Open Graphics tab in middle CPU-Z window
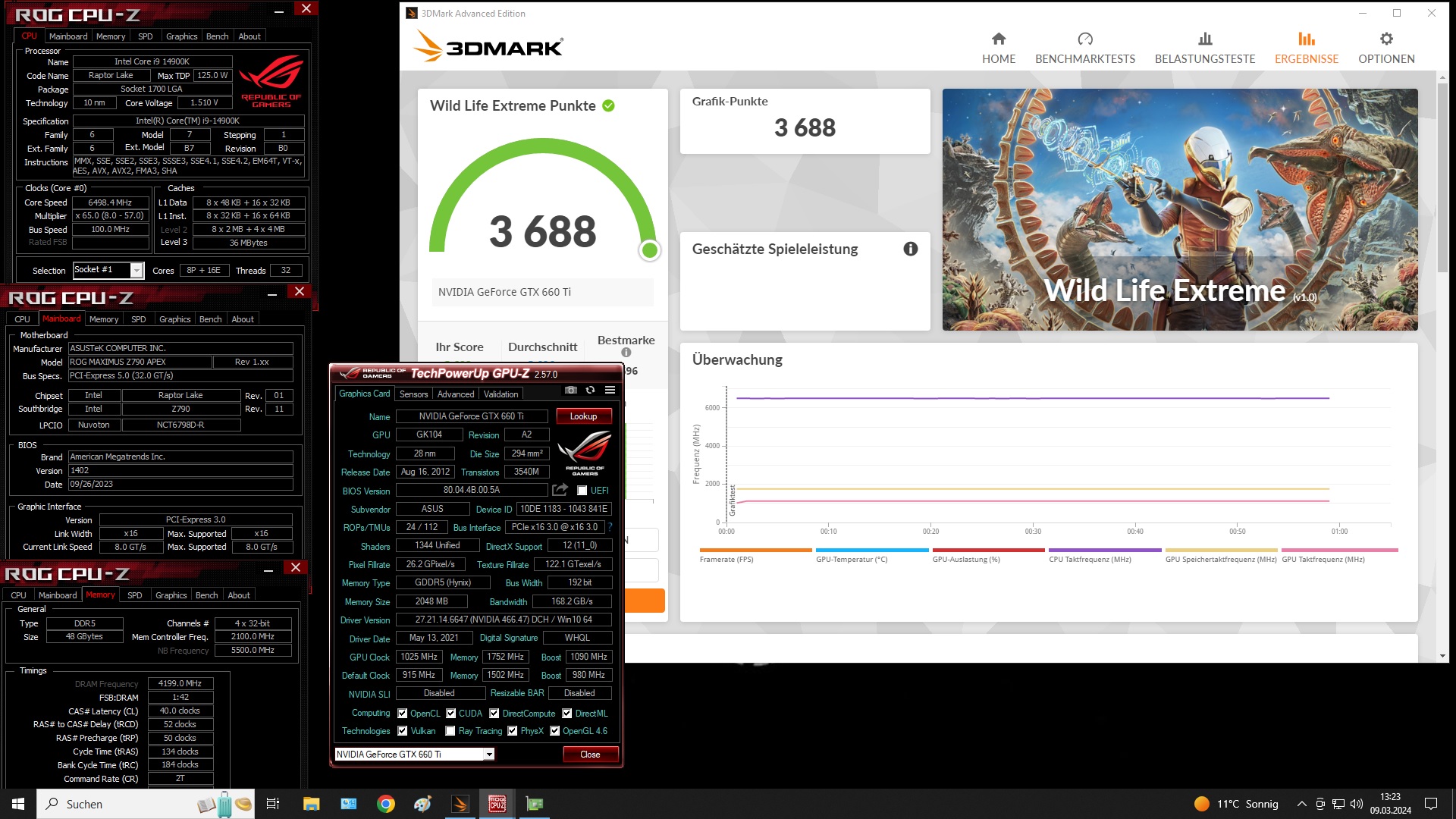The height and width of the screenshot is (819, 1456). [x=175, y=319]
